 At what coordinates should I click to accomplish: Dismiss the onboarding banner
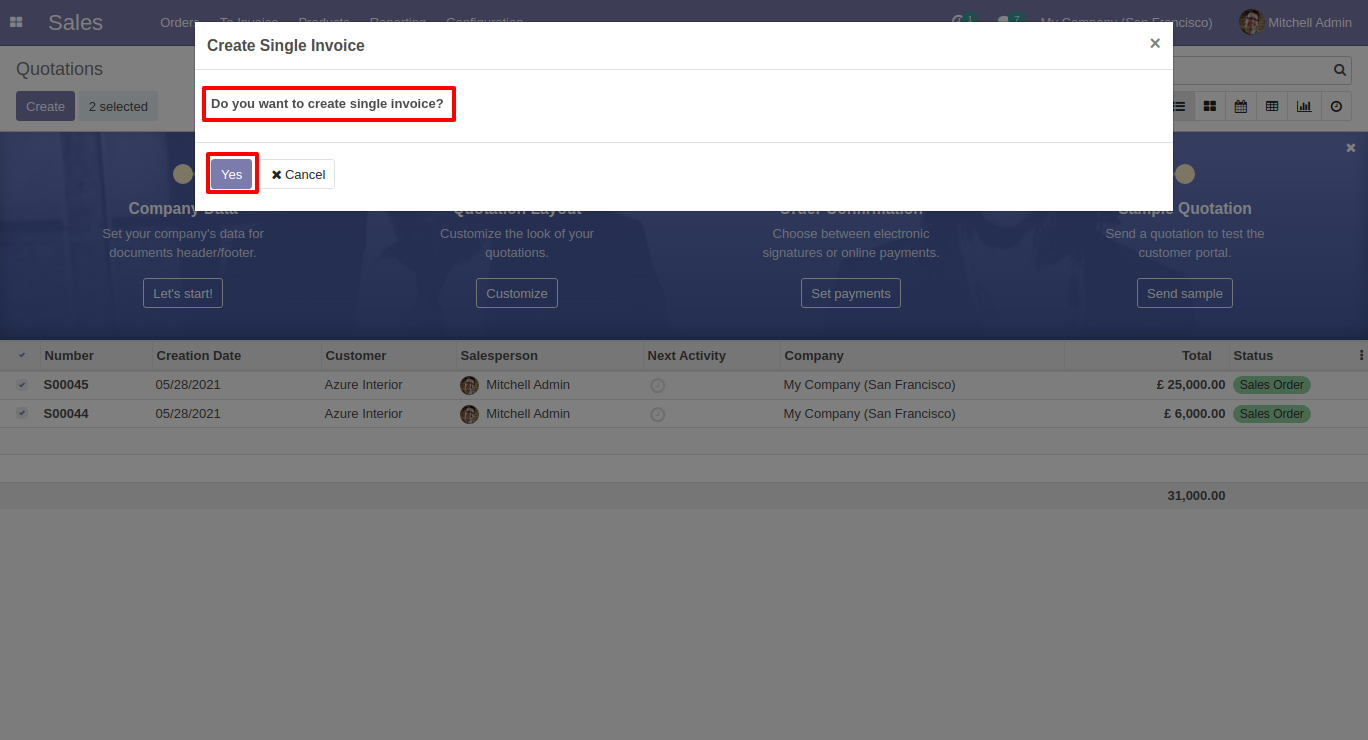pos(1351,147)
